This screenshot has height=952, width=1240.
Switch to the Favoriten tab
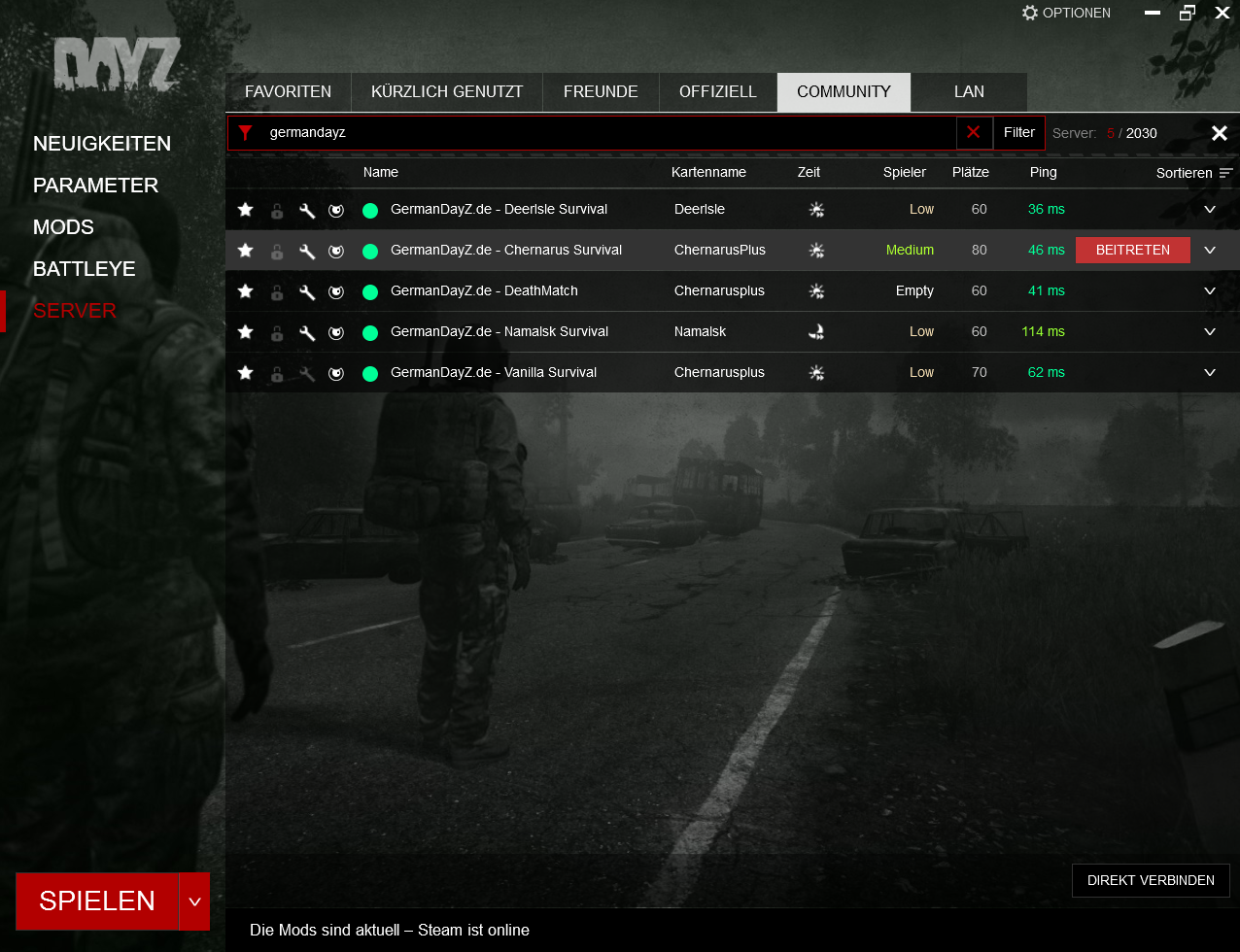[288, 92]
